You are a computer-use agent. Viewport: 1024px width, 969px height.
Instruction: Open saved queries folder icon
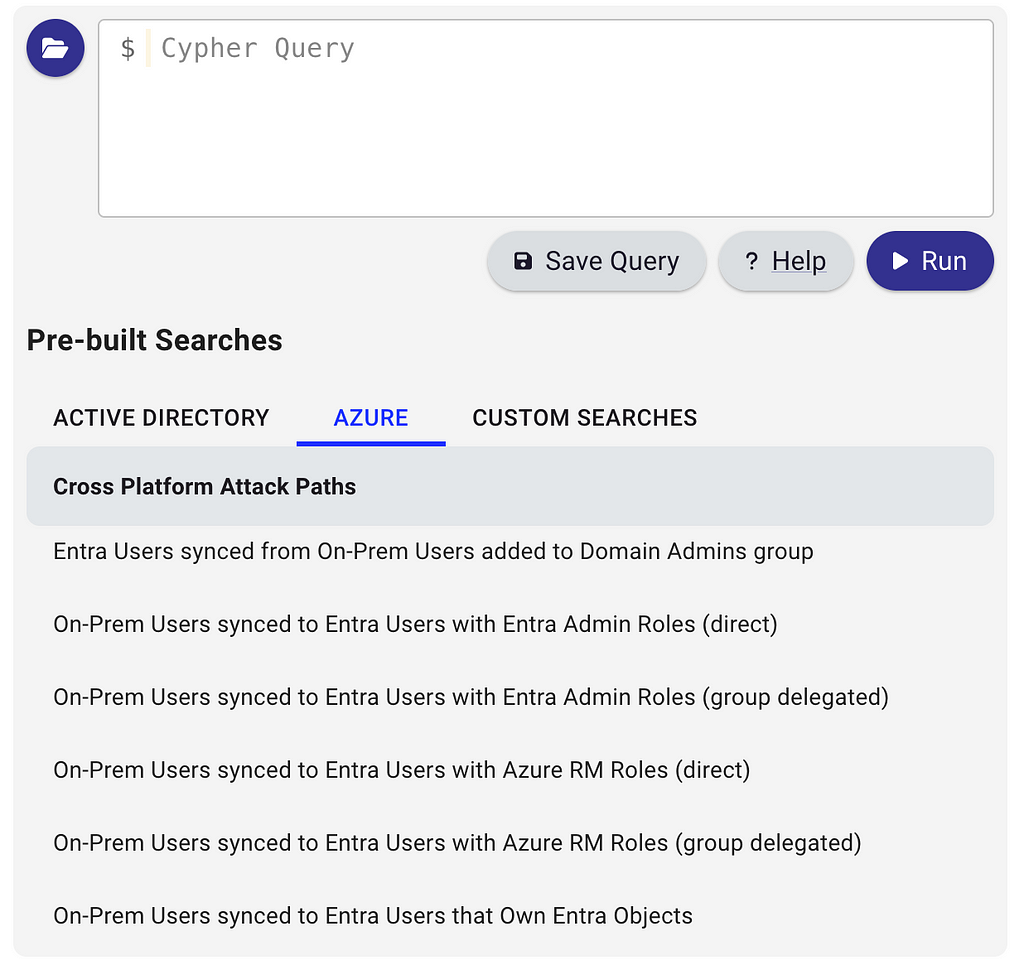55,48
